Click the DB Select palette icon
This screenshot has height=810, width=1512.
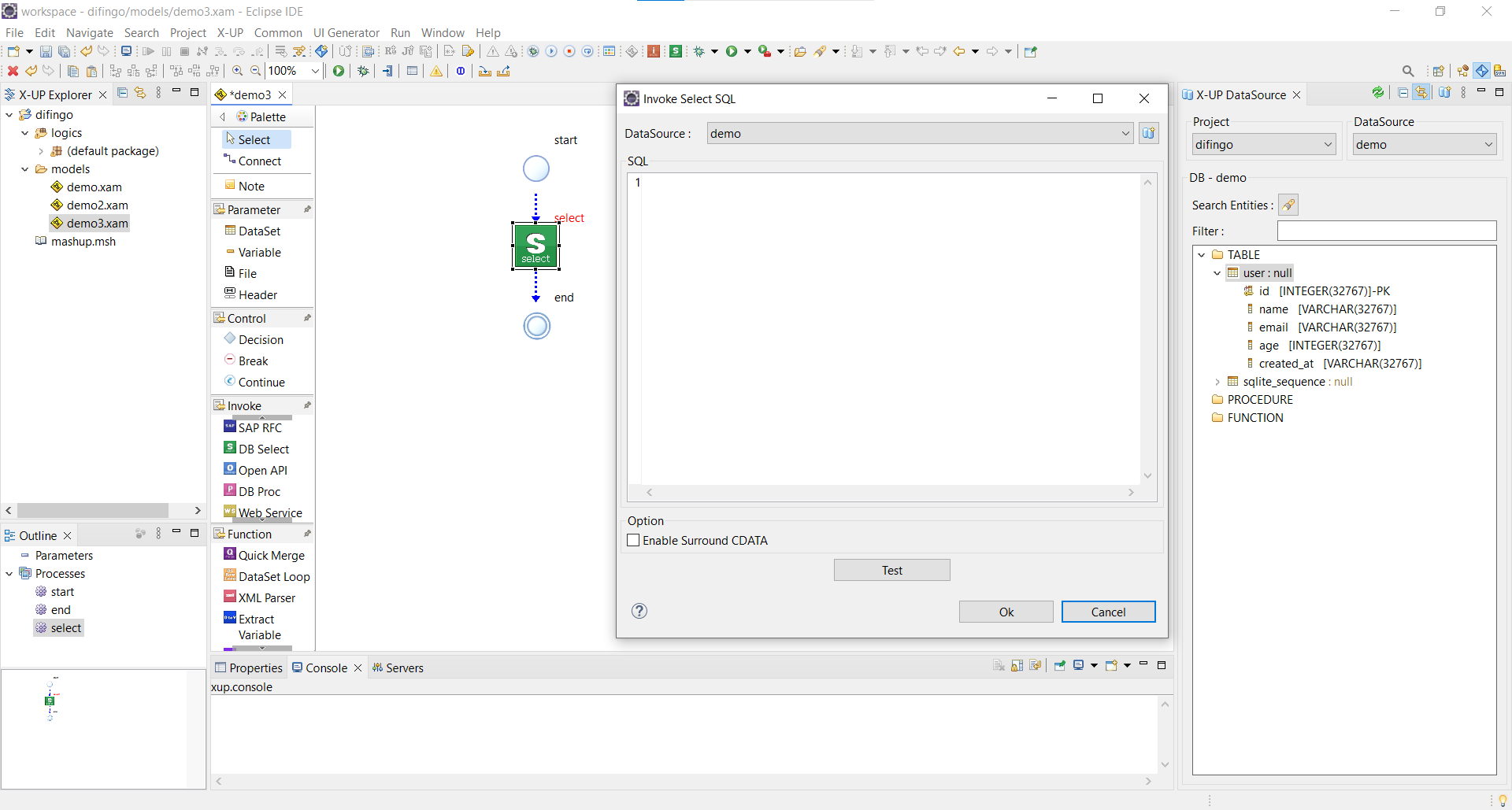click(230, 448)
